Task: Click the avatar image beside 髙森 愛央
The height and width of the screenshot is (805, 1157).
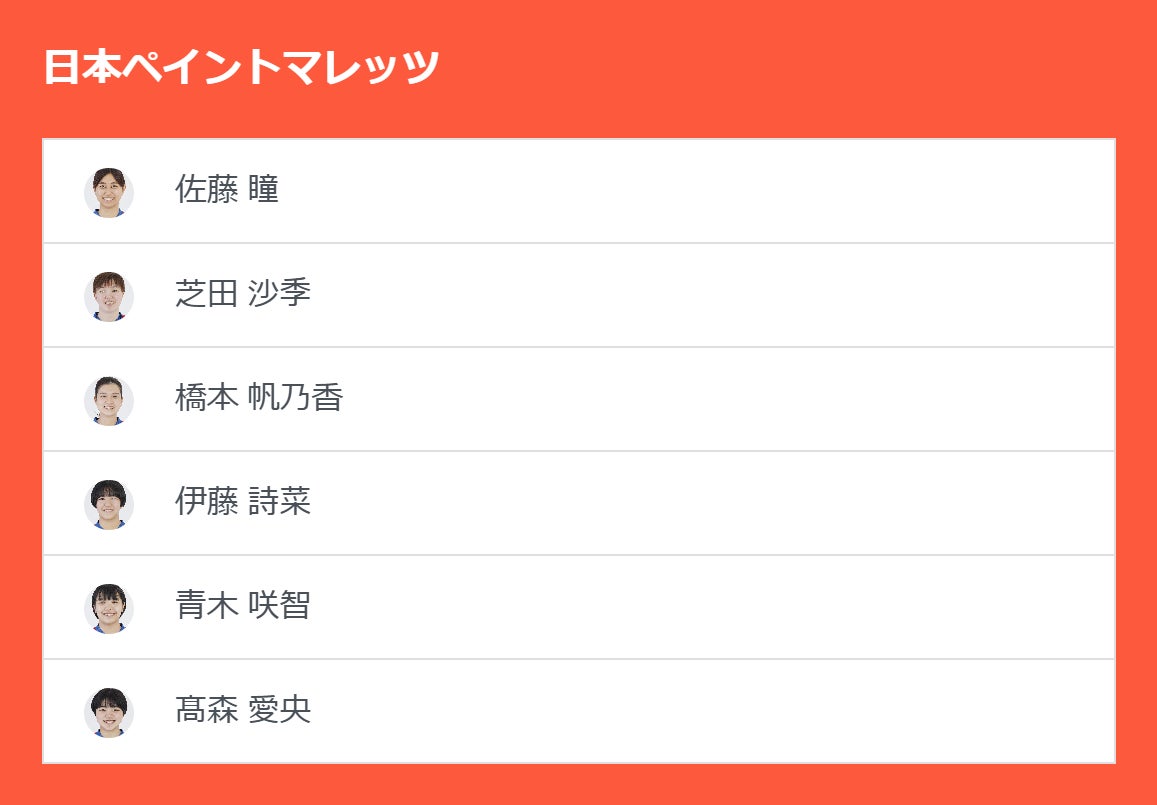Action: pos(108,712)
